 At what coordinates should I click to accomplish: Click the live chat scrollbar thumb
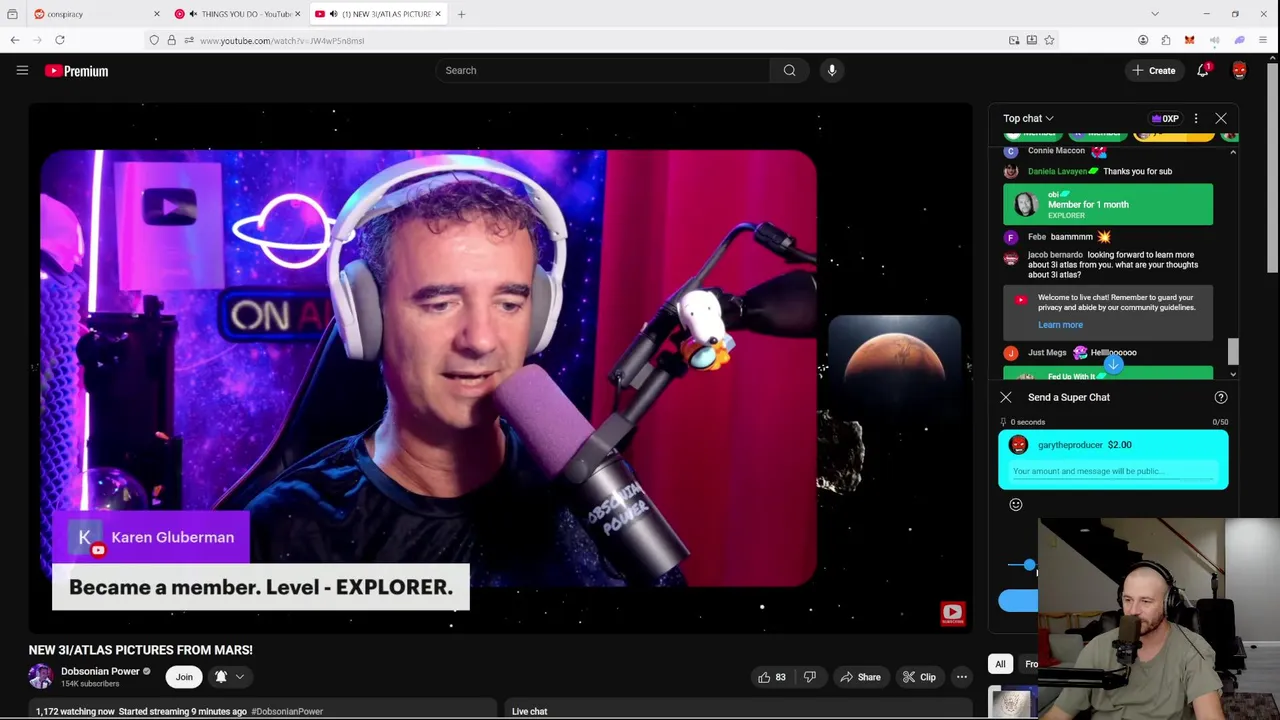1233,351
